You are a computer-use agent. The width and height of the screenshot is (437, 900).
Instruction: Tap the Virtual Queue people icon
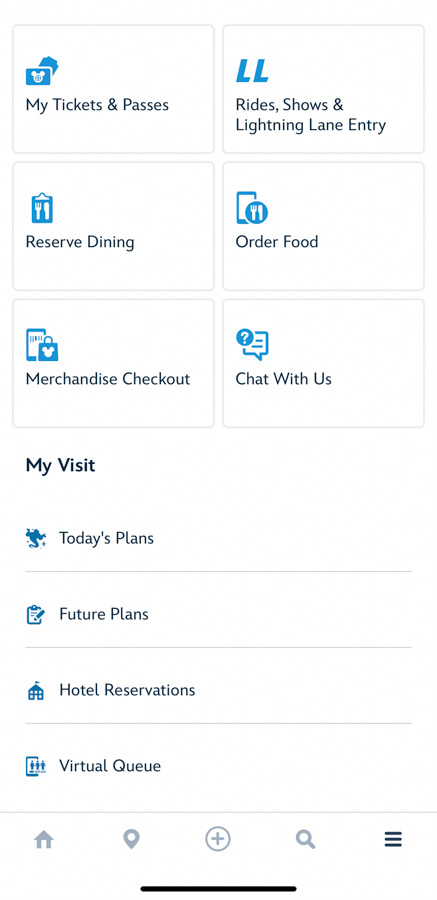point(36,766)
